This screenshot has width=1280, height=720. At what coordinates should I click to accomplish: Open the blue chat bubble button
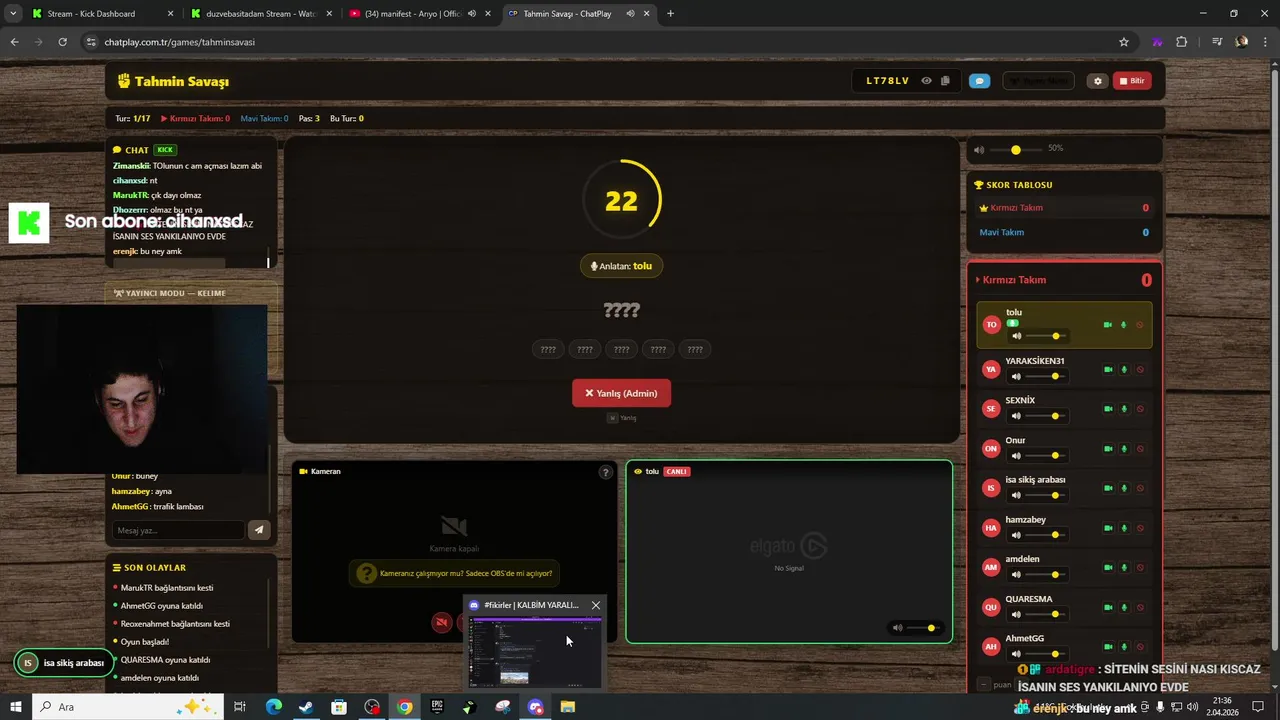pyautogui.click(x=980, y=81)
